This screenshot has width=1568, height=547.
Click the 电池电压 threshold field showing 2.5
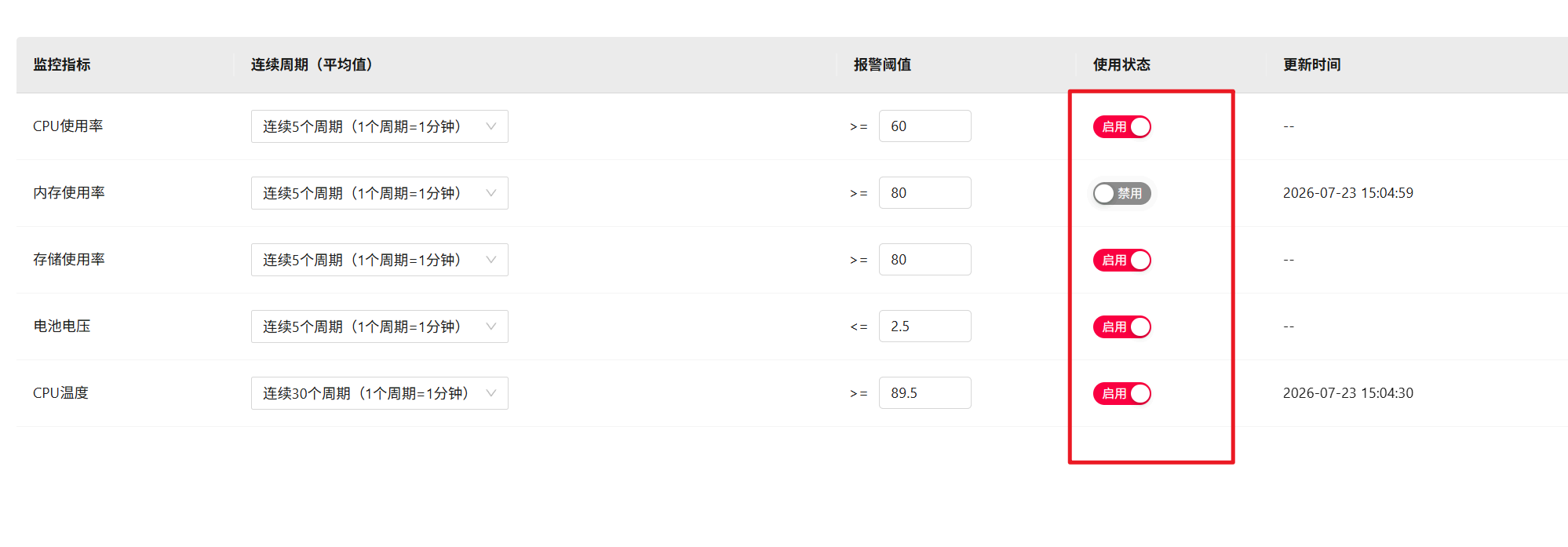pyautogui.click(x=925, y=326)
